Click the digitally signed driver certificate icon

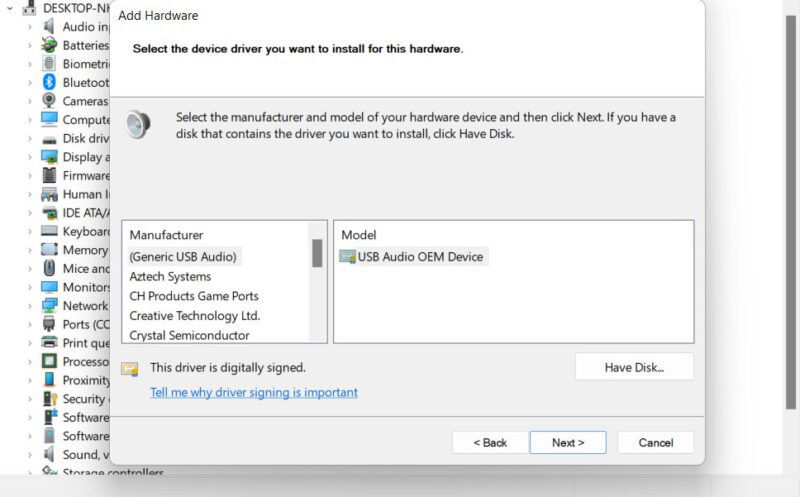click(x=130, y=368)
